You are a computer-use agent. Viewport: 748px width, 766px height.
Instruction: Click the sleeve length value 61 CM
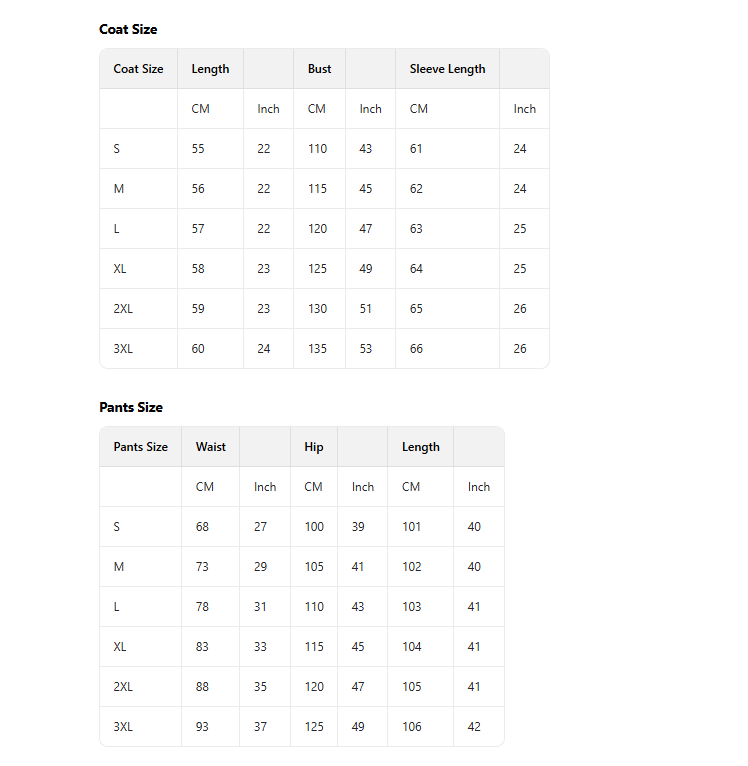pos(416,149)
